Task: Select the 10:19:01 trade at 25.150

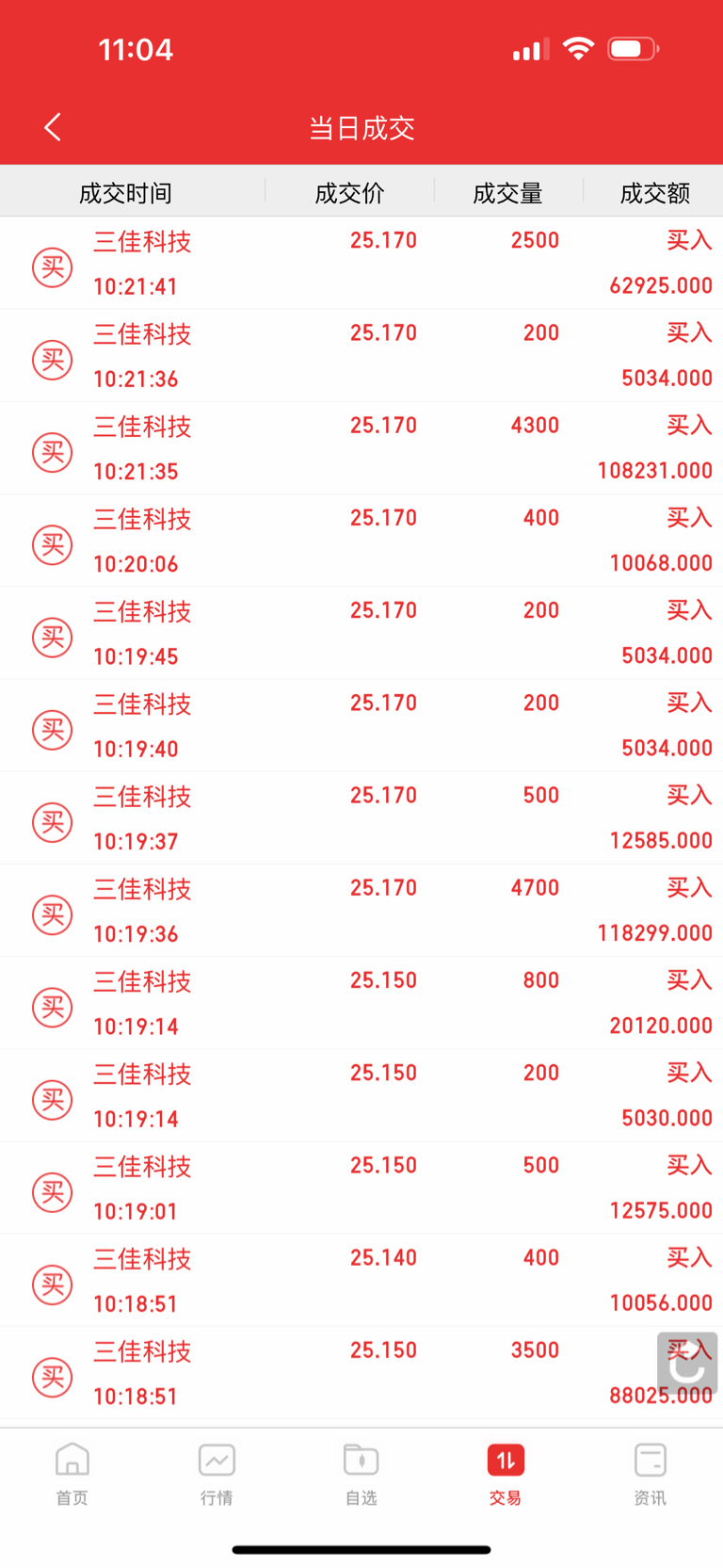Action: (377, 1188)
